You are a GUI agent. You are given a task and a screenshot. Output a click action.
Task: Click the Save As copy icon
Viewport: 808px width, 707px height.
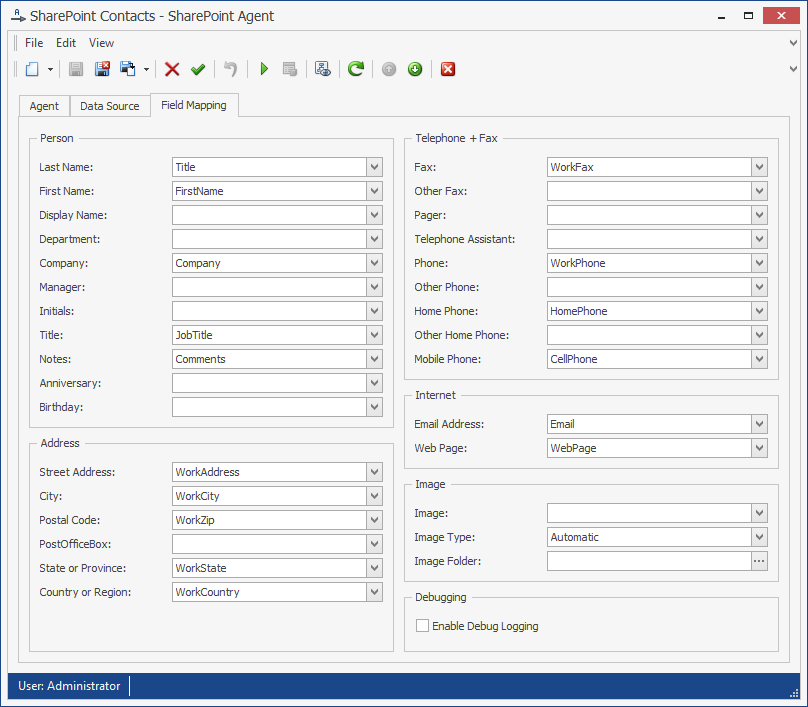pyautogui.click(x=128, y=69)
